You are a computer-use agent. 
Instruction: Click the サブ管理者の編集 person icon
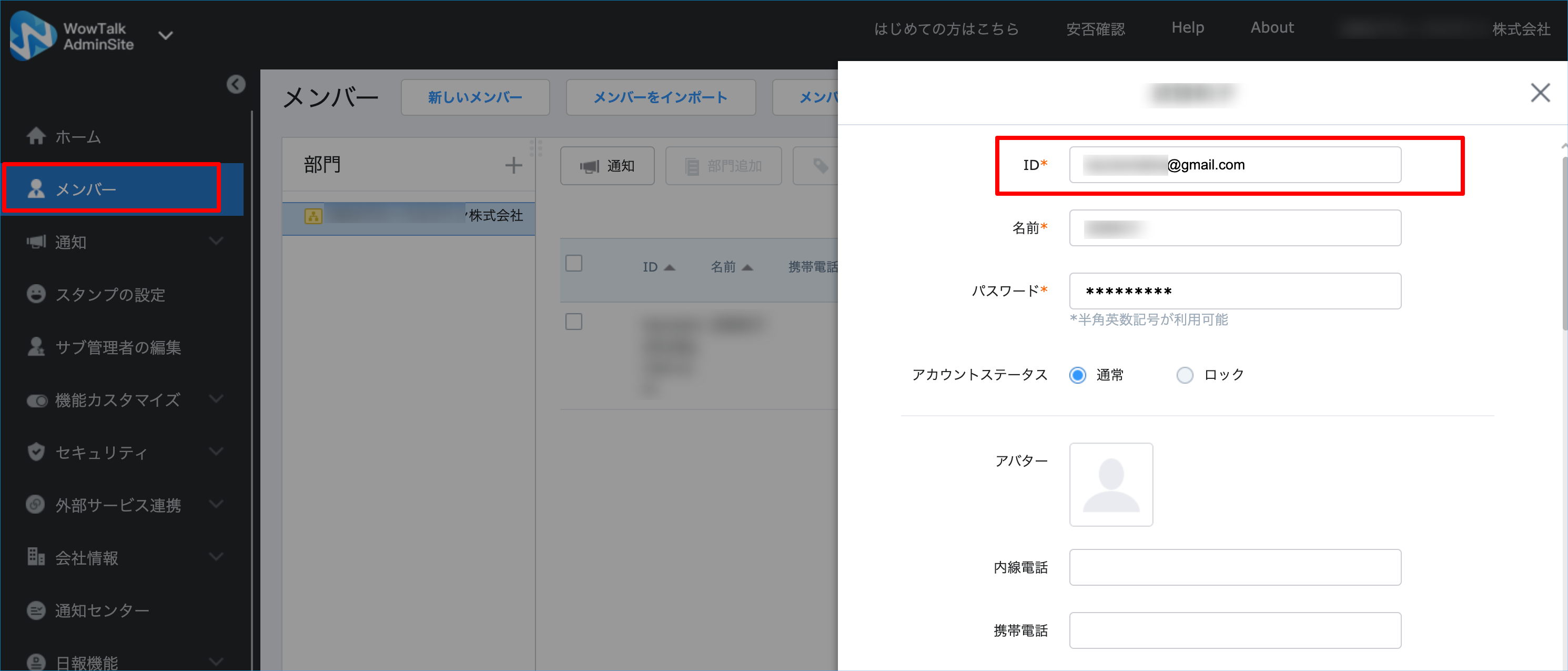(36, 346)
